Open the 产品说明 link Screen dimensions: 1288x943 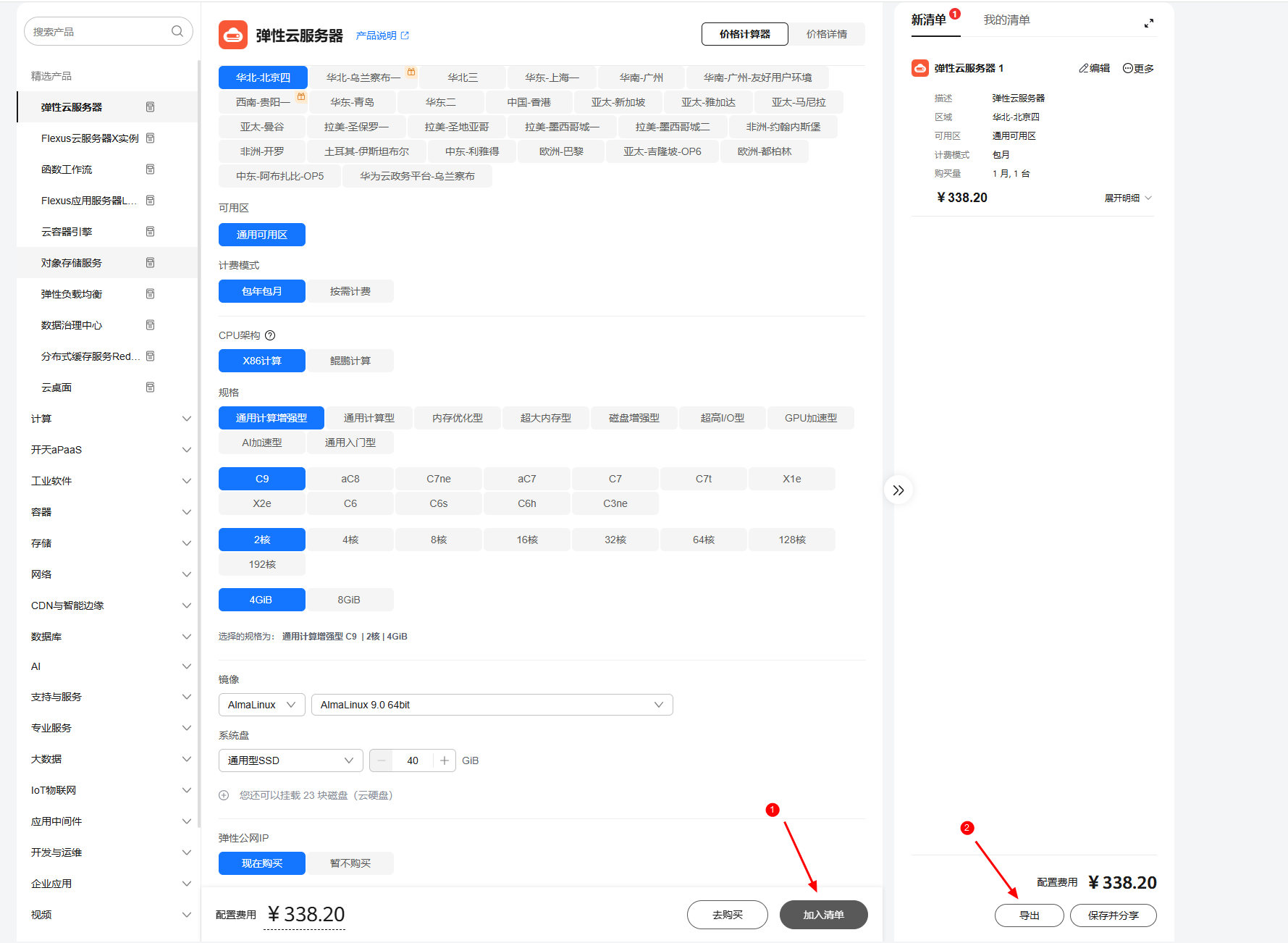pos(382,35)
